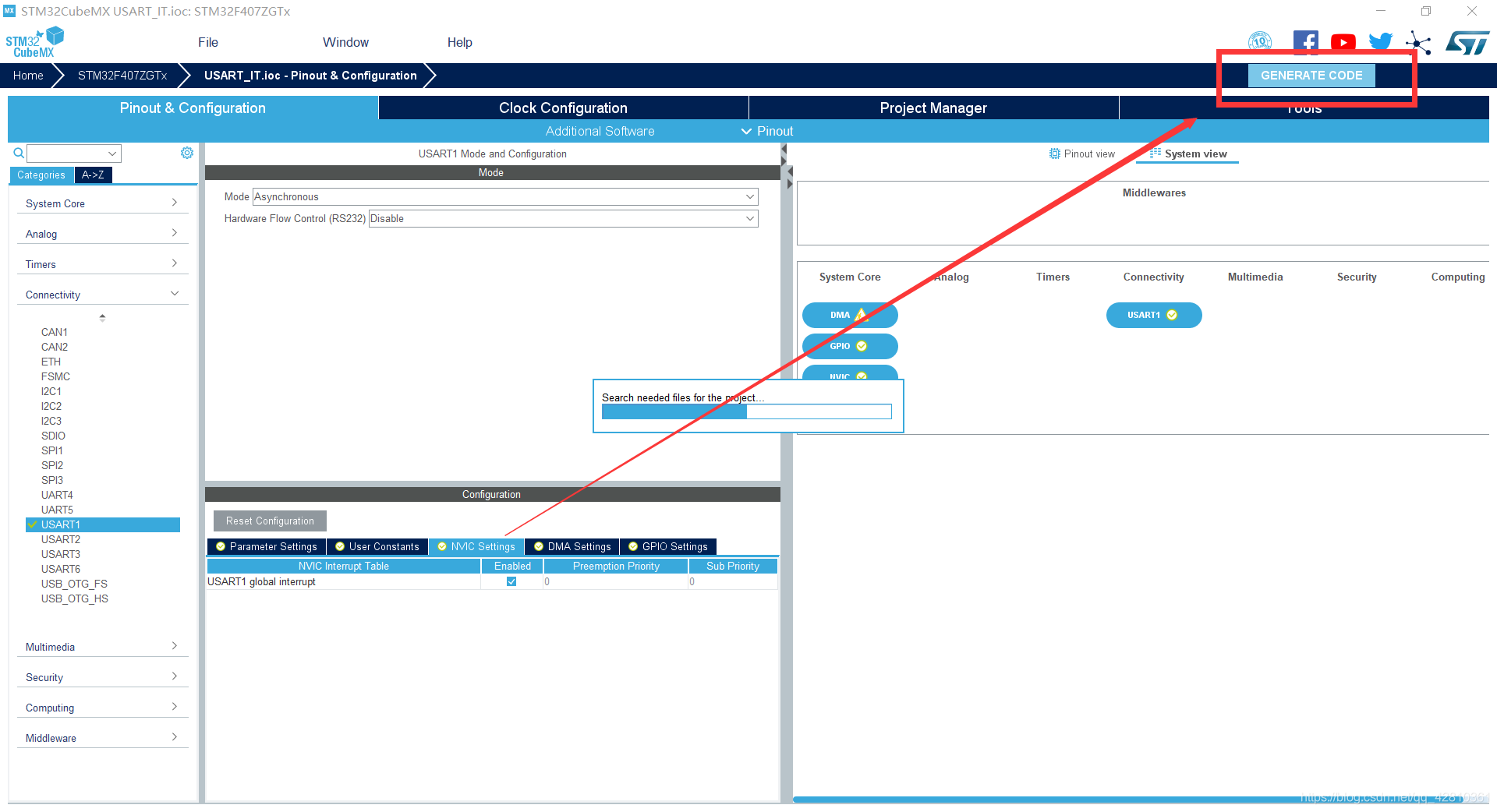Select USB_OTG_FS in peripheral list

pos(74,584)
